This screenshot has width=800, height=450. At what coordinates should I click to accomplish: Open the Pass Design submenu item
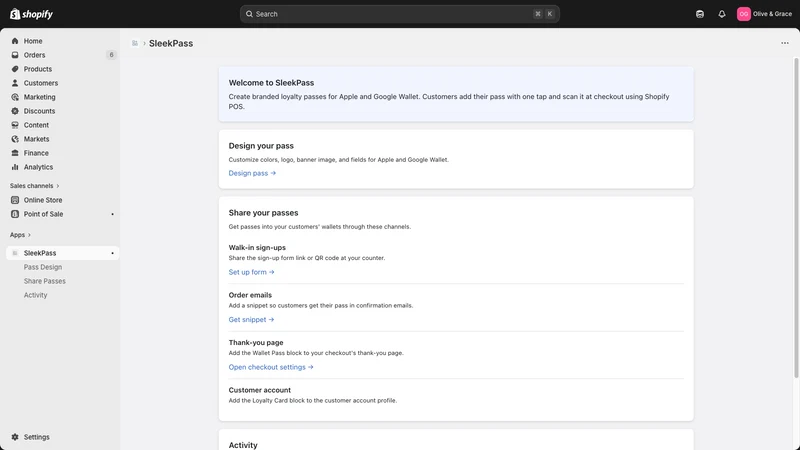pos(43,267)
